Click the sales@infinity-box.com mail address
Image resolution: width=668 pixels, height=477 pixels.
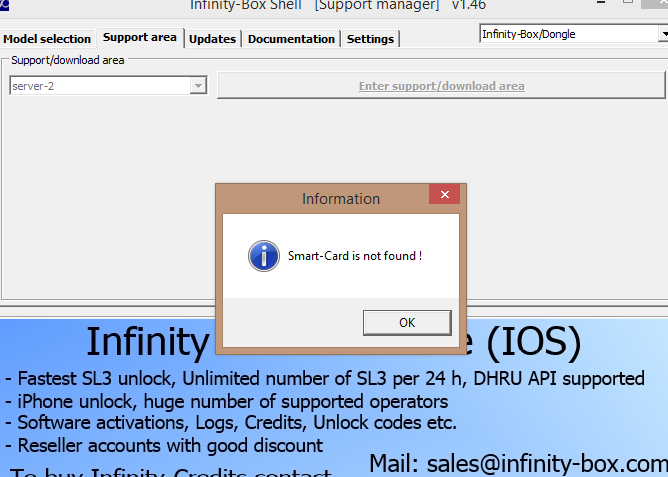point(547,463)
